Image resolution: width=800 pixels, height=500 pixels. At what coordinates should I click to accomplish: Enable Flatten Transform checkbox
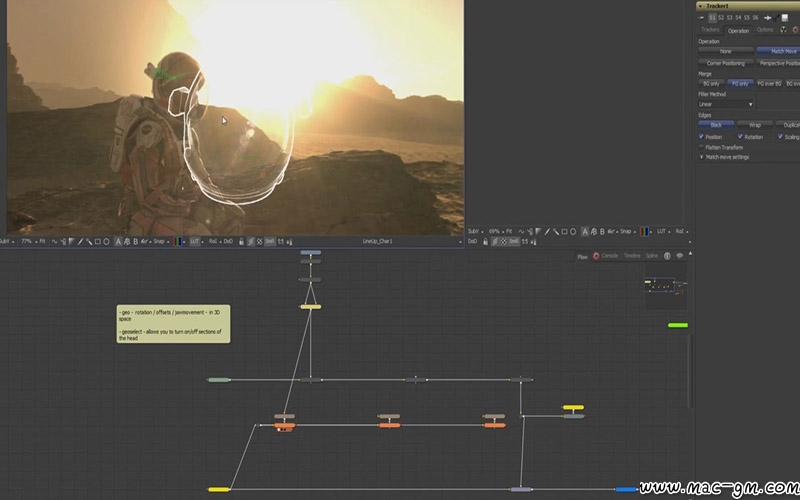[x=702, y=147]
